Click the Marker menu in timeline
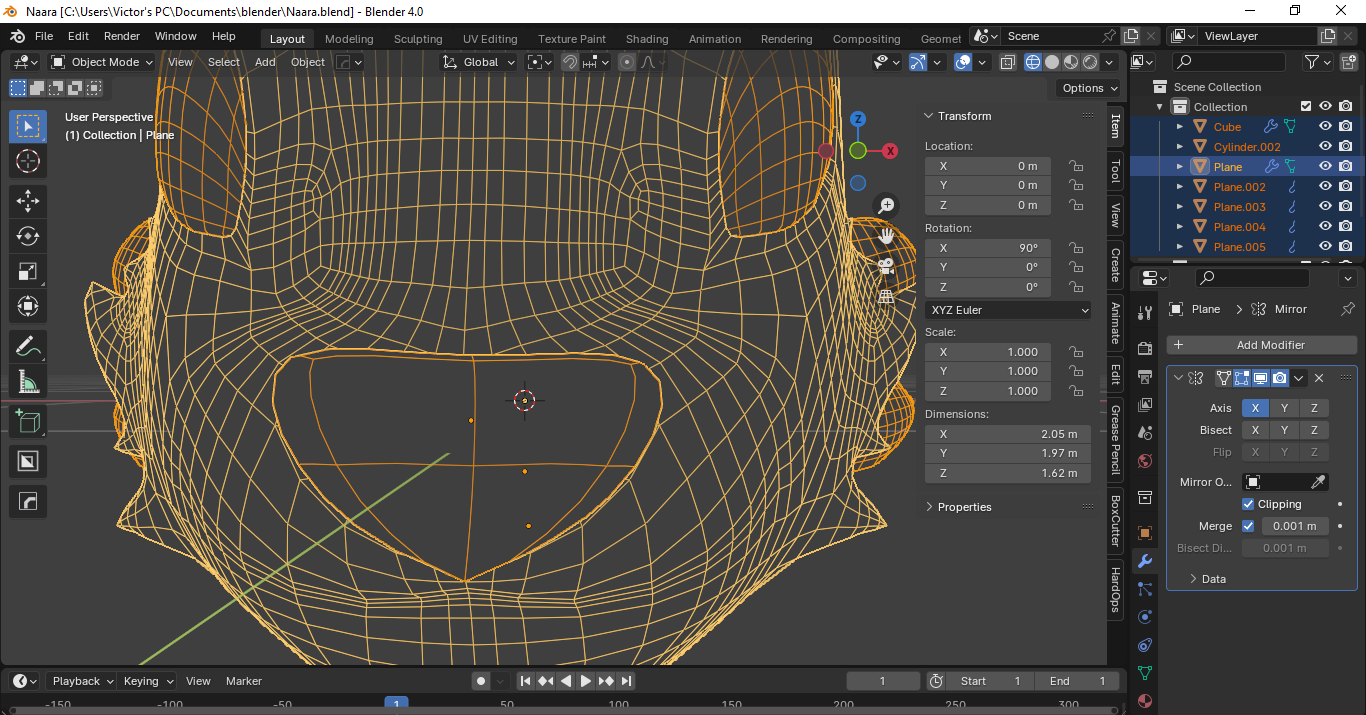The image size is (1366, 715). coord(244,681)
